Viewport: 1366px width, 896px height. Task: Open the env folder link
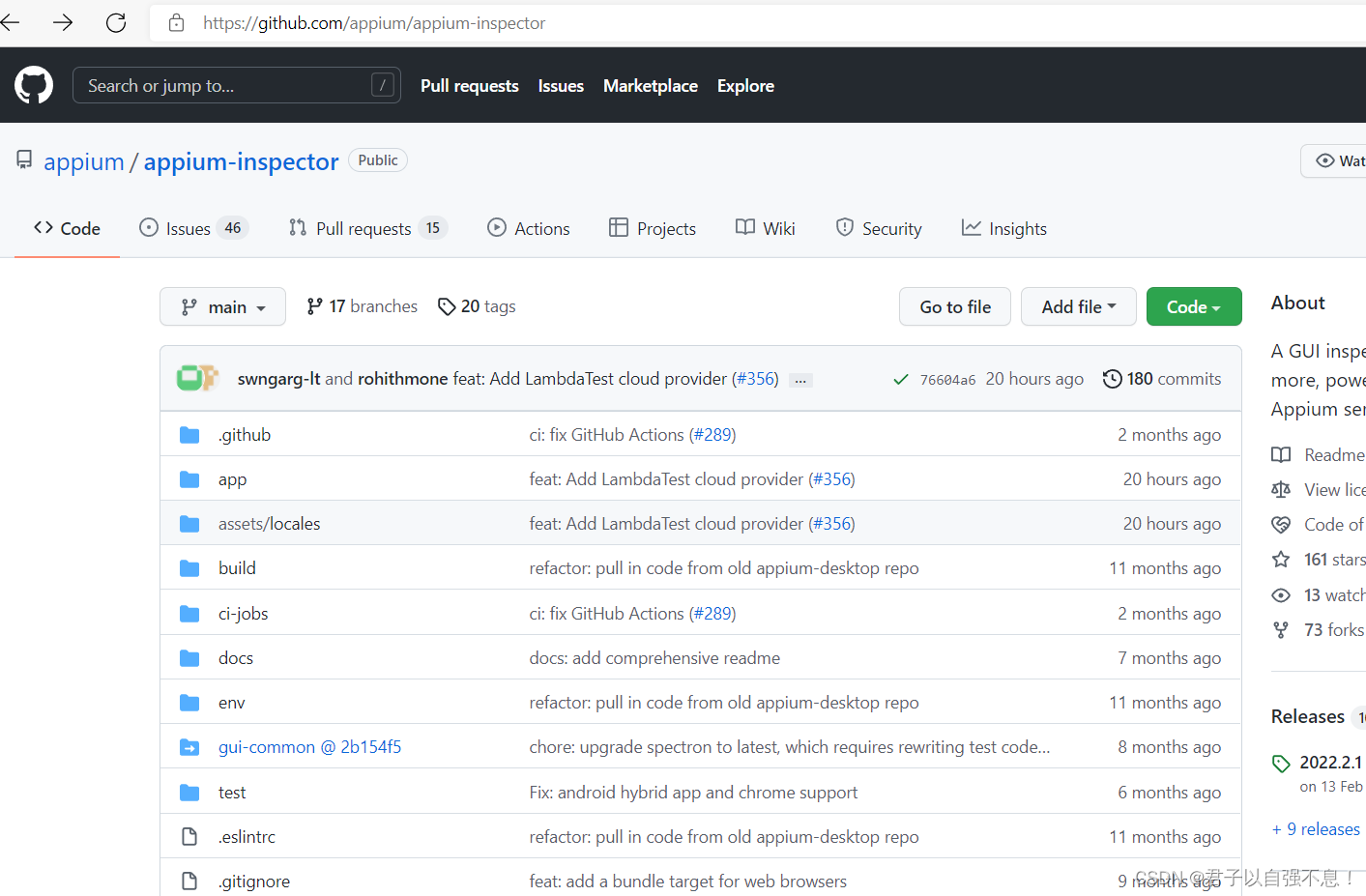[231, 703]
